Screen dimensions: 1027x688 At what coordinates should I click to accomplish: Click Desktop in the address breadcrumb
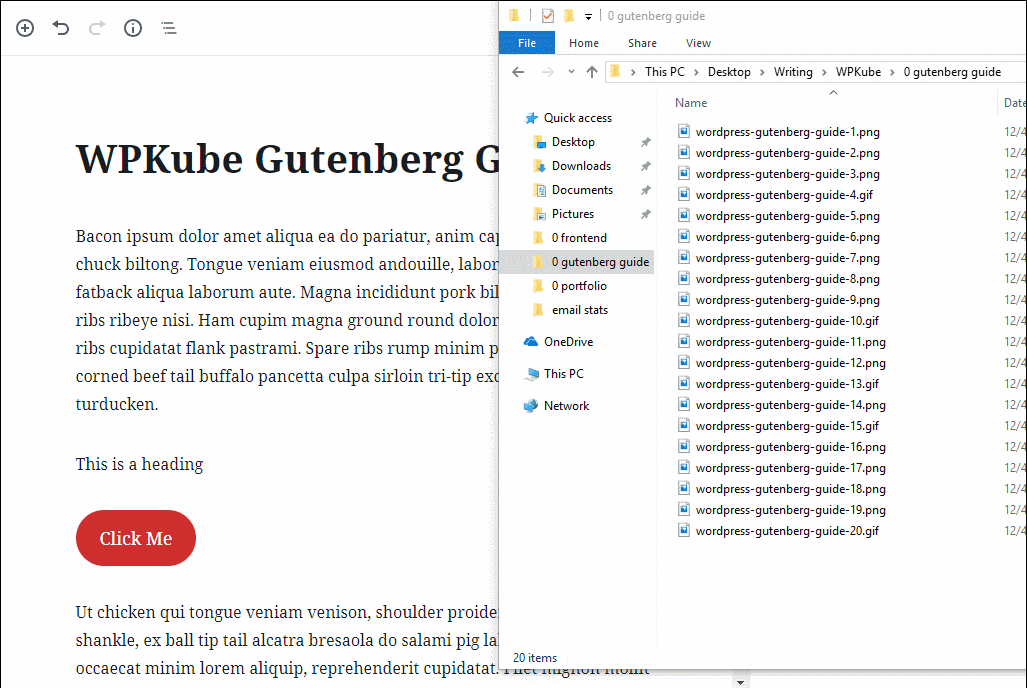pyautogui.click(x=729, y=72)
